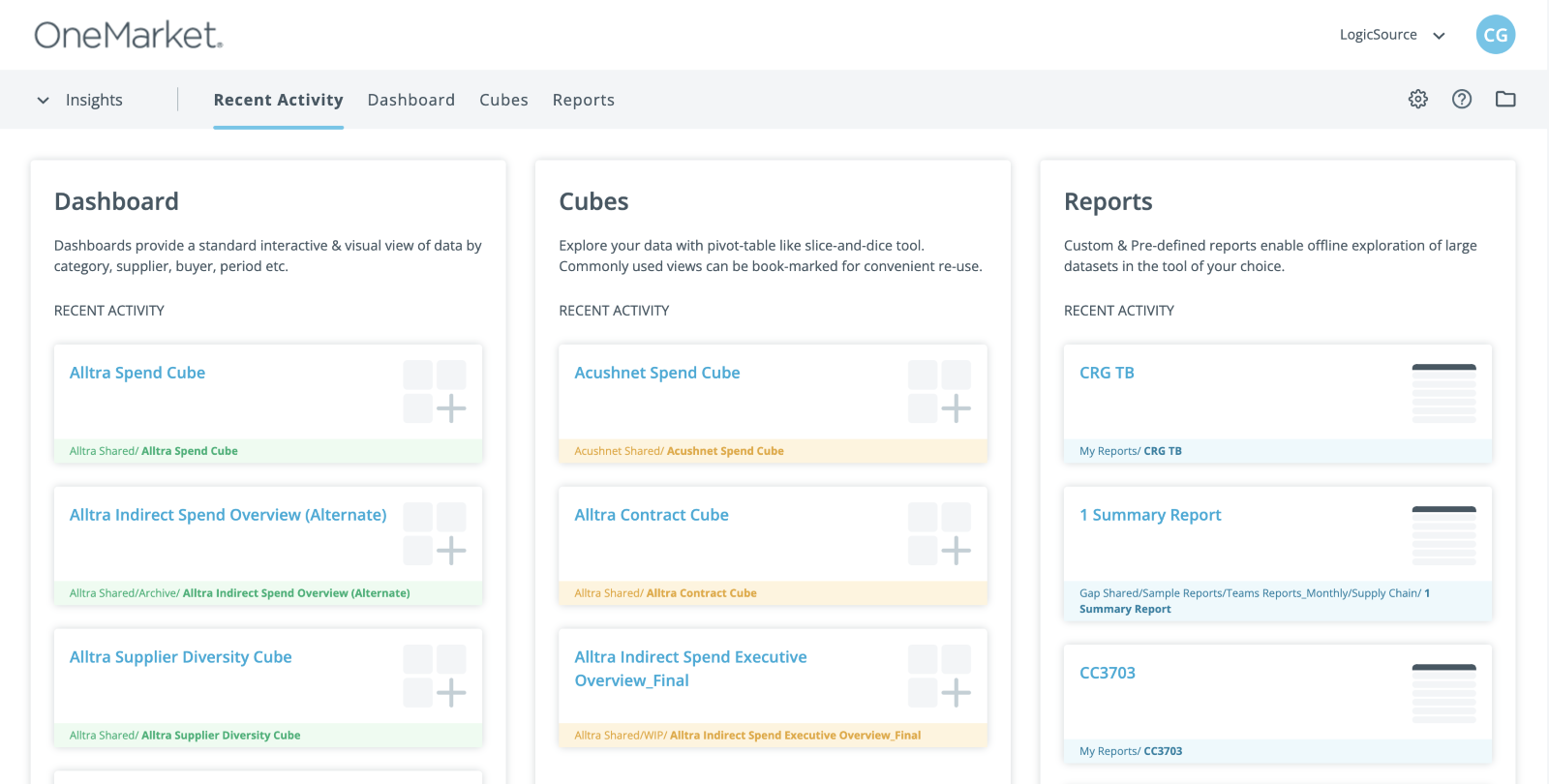
Task: Click path 'Alltra Shared/ Alltra Spend Cube'
Action: 154,451
